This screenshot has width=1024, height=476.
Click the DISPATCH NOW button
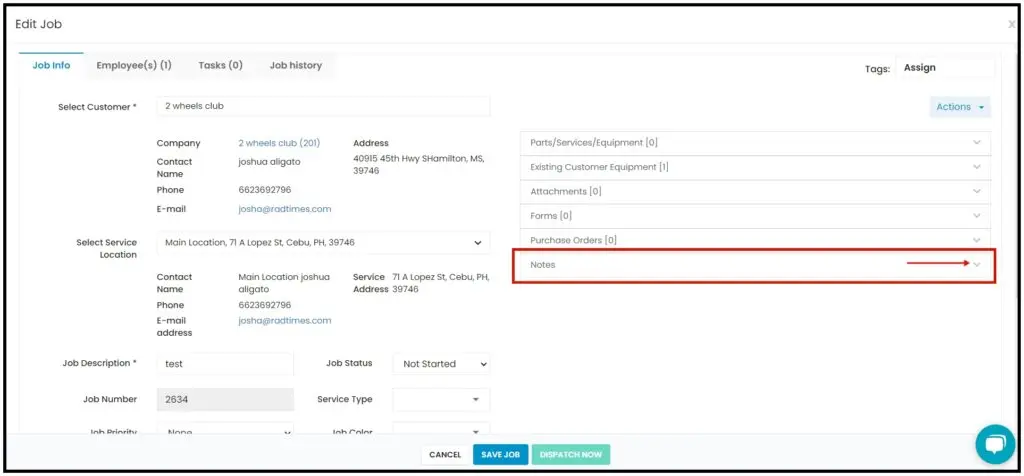[x=571, y=454]
